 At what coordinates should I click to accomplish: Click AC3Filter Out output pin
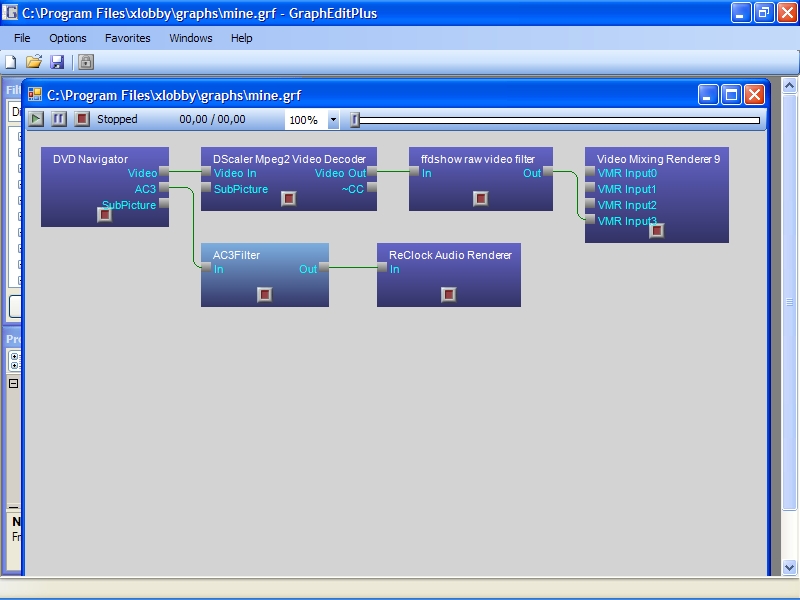324,267
